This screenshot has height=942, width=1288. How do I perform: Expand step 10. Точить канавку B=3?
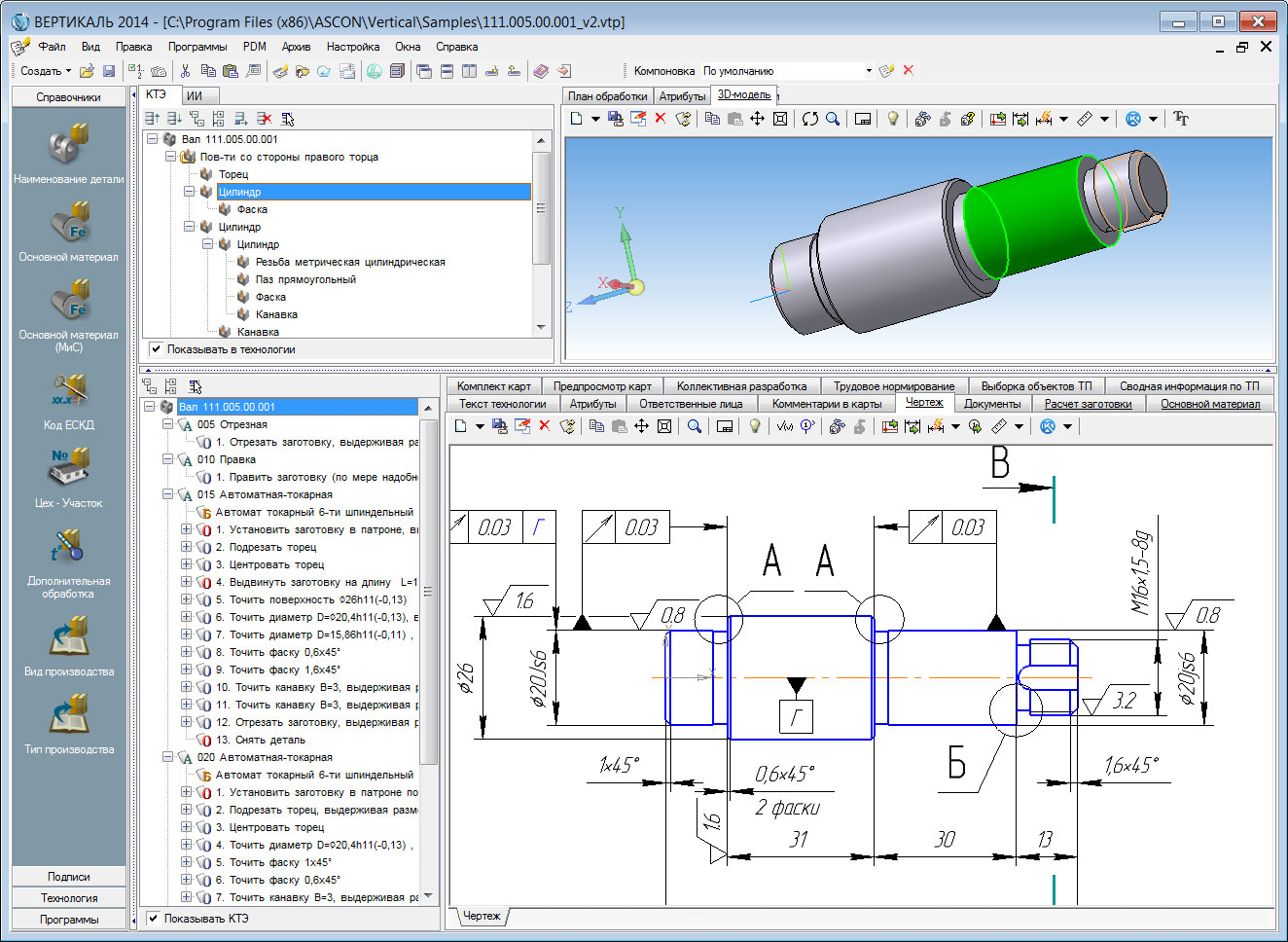click(186, 687)
